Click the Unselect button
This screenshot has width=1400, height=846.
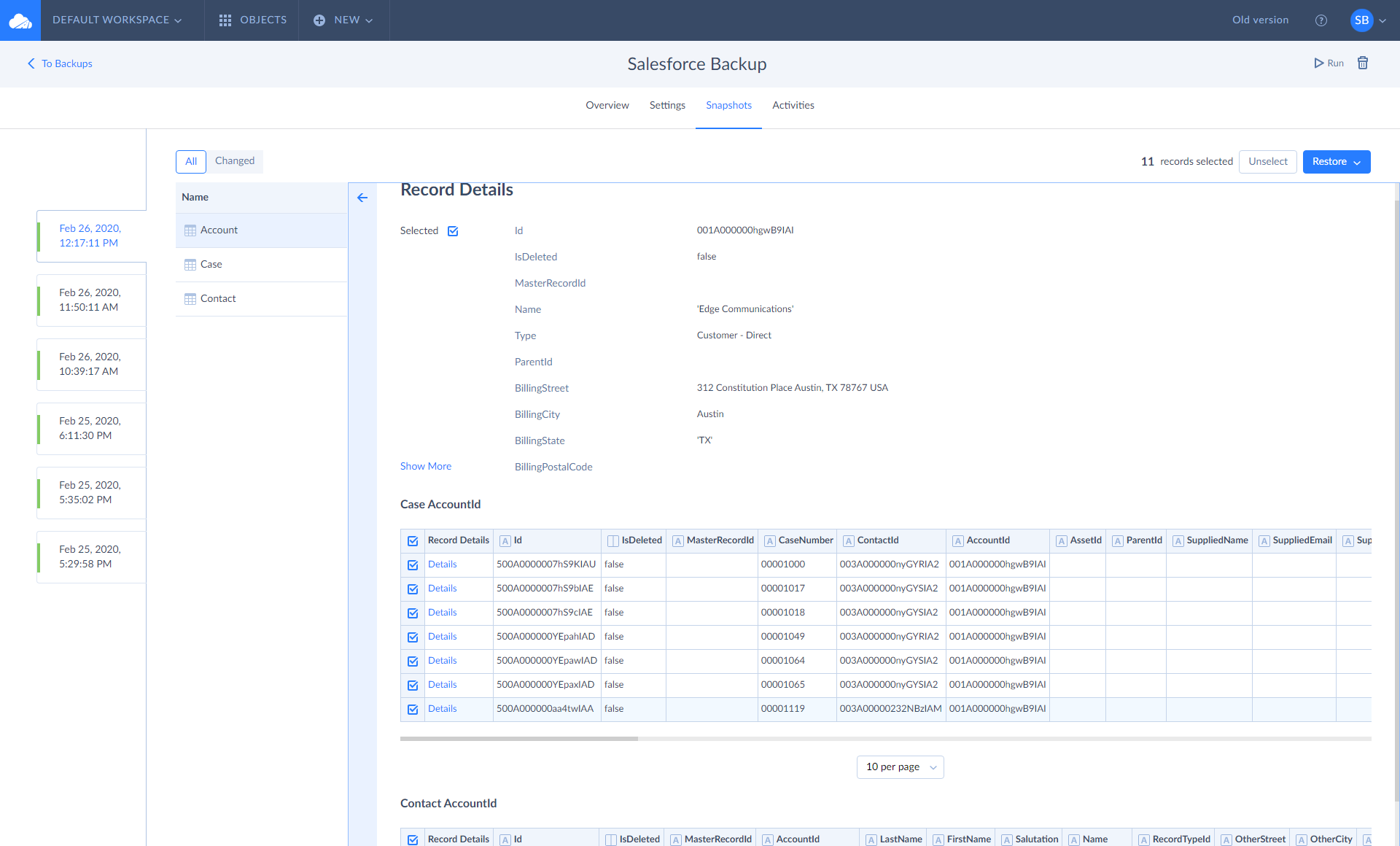tap(1267, 162)
